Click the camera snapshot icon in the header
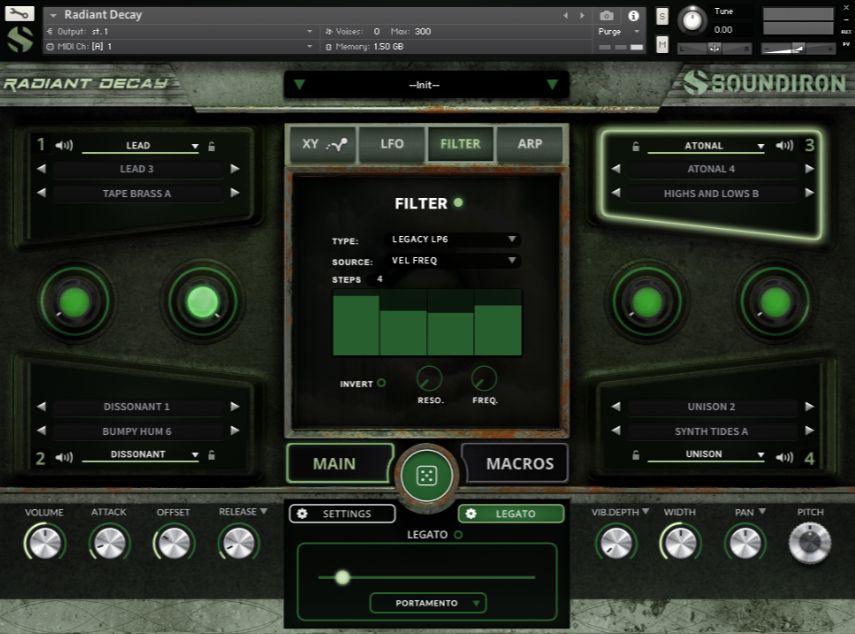Viewport: 855px width, 634px height. point(608,15)
